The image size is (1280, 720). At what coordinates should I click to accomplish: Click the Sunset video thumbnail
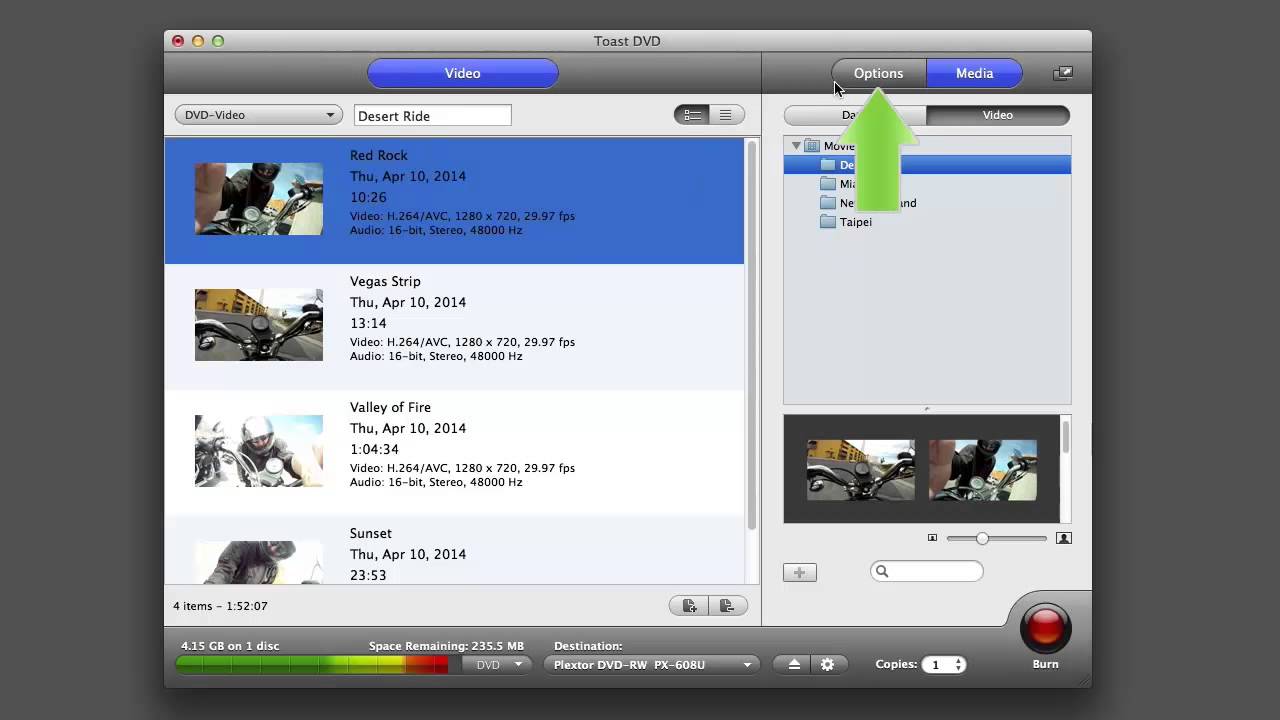click(x=259, y=562)
